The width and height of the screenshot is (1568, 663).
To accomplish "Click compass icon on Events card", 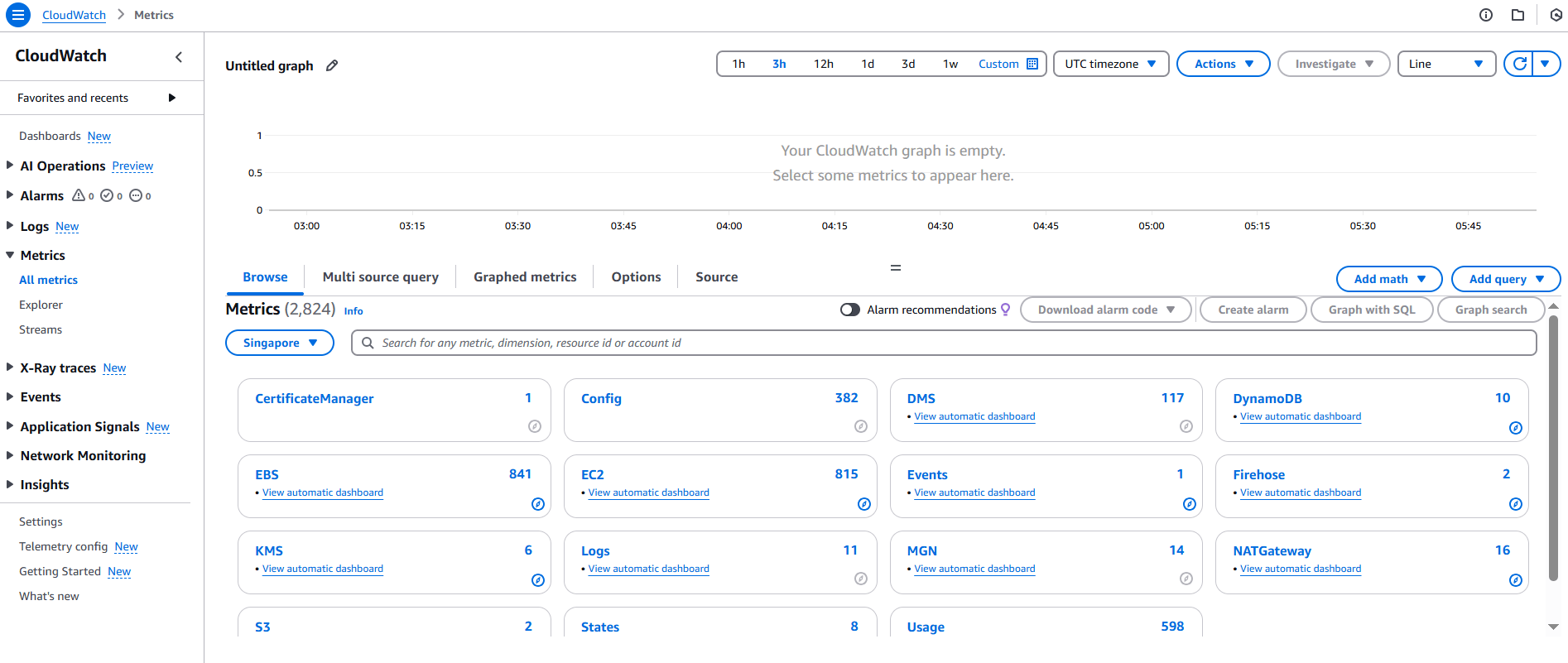I will point(1190,504).
